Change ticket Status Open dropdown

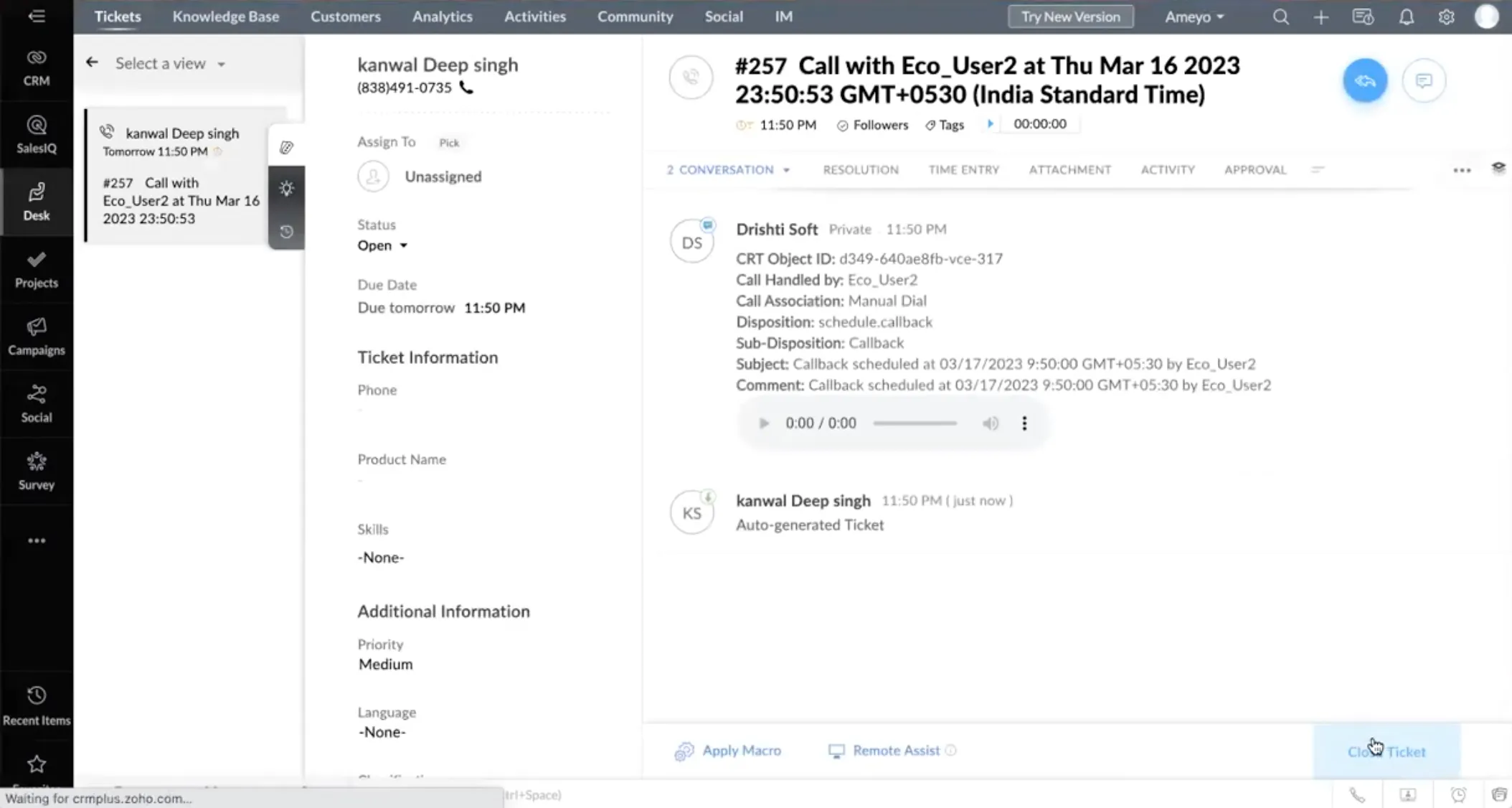pyautogui.click(x=382, y=245)
